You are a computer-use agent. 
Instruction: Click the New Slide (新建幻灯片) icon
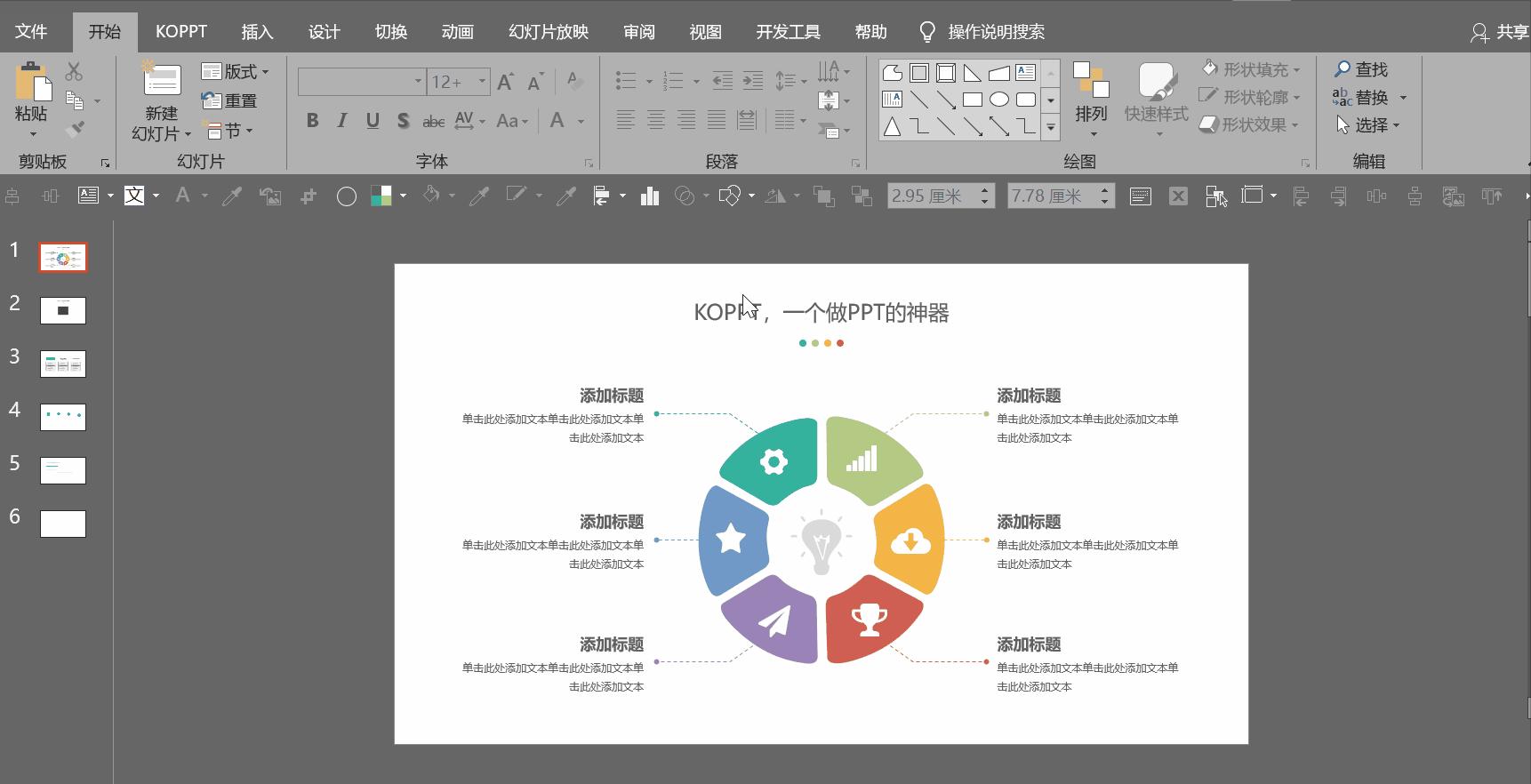pyautogui.click(x=162, y=81)
